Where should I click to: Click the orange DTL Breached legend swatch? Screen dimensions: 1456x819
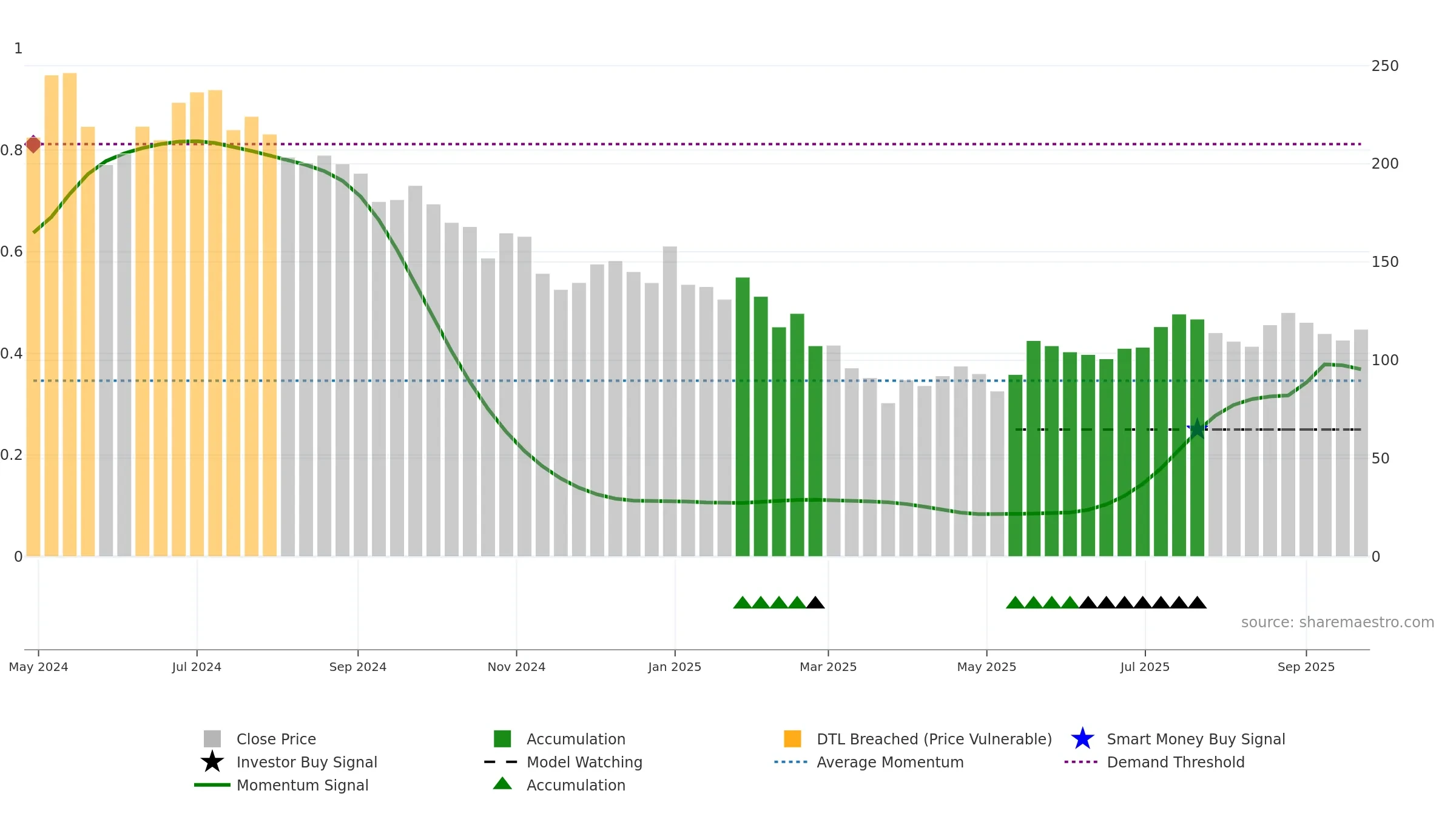coord(792,739)
